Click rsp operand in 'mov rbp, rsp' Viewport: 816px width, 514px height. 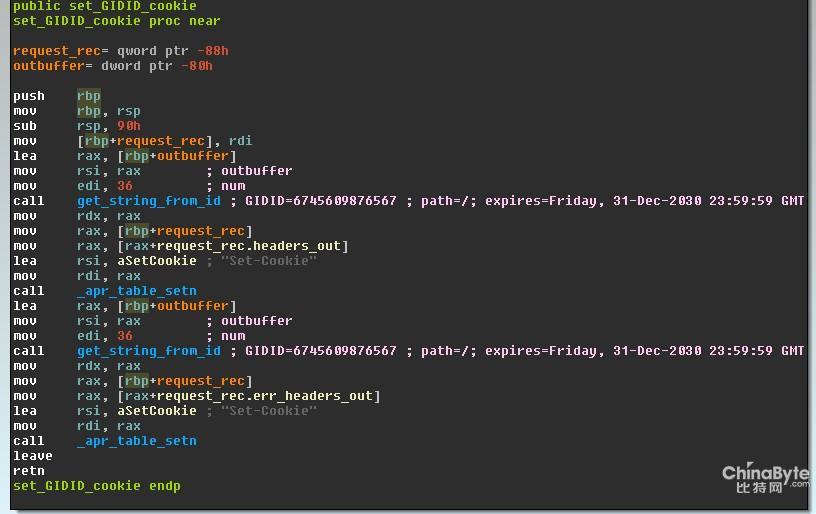click(129, 111)
